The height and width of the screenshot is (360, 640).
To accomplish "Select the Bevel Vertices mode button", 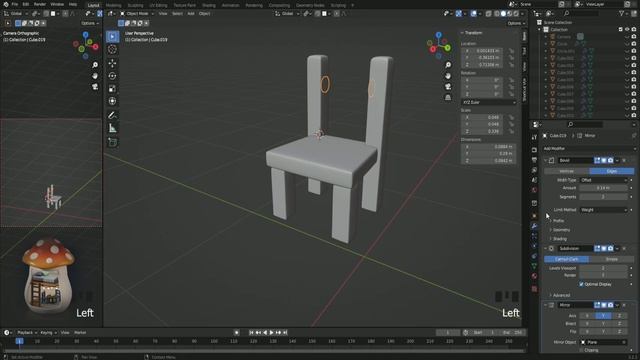I will click(567, 171).
